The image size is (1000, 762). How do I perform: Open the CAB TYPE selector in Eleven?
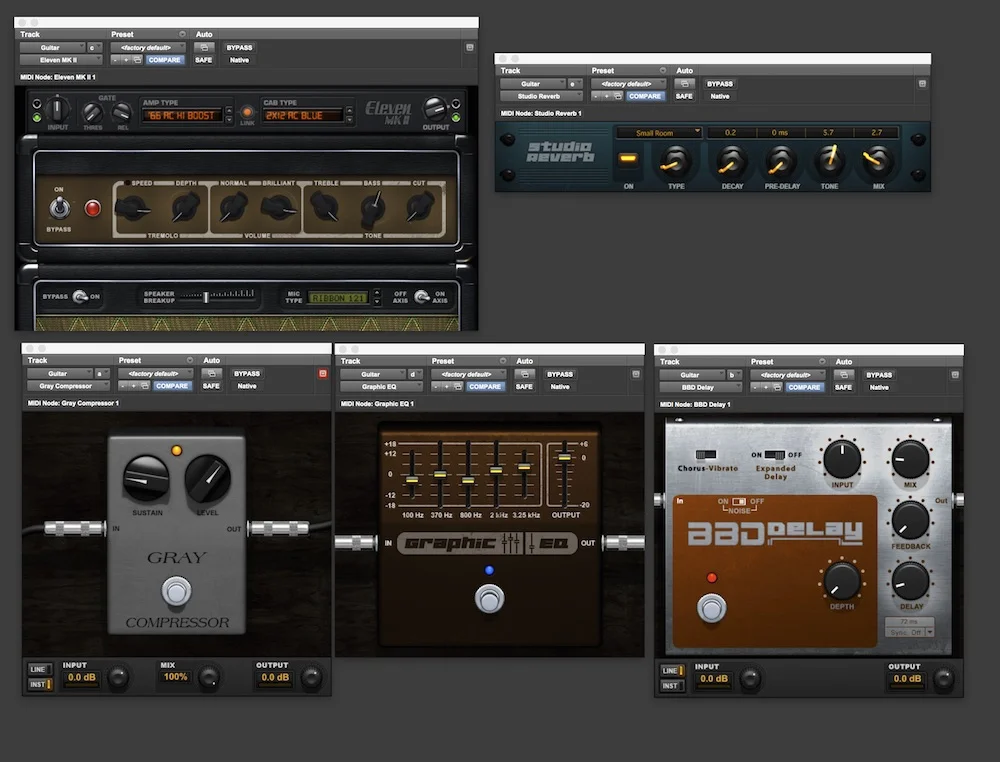tap(303, 115)
